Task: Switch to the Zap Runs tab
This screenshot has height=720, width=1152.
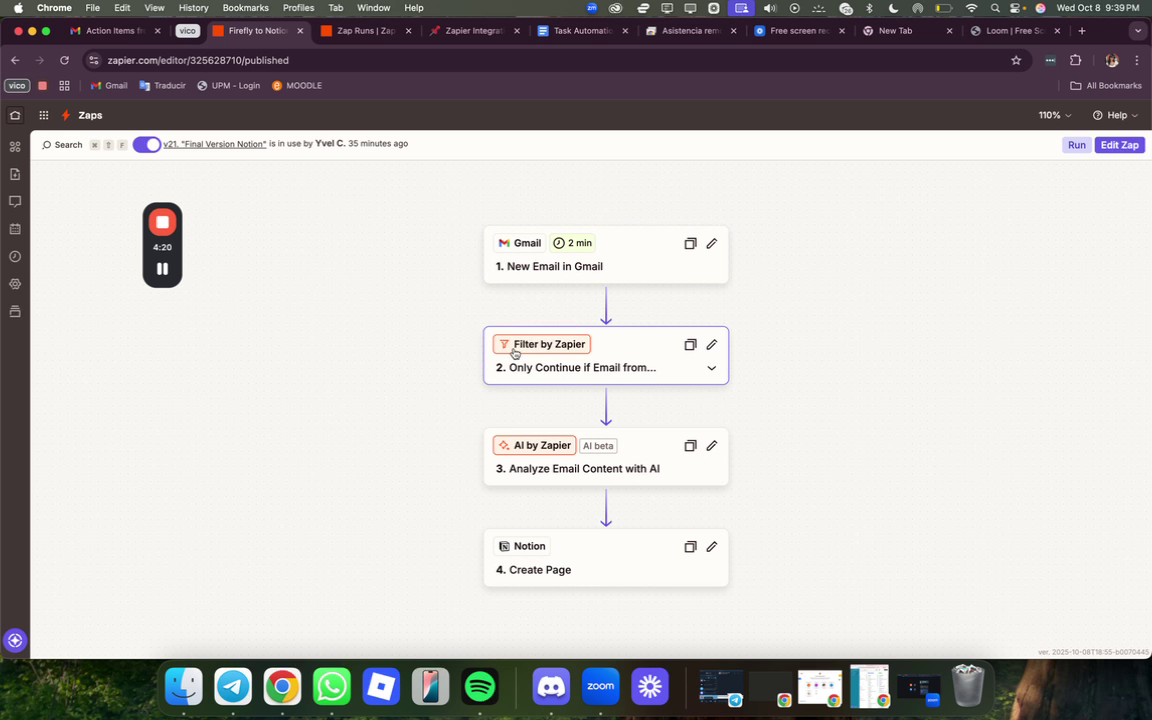Action: point(366,31)
